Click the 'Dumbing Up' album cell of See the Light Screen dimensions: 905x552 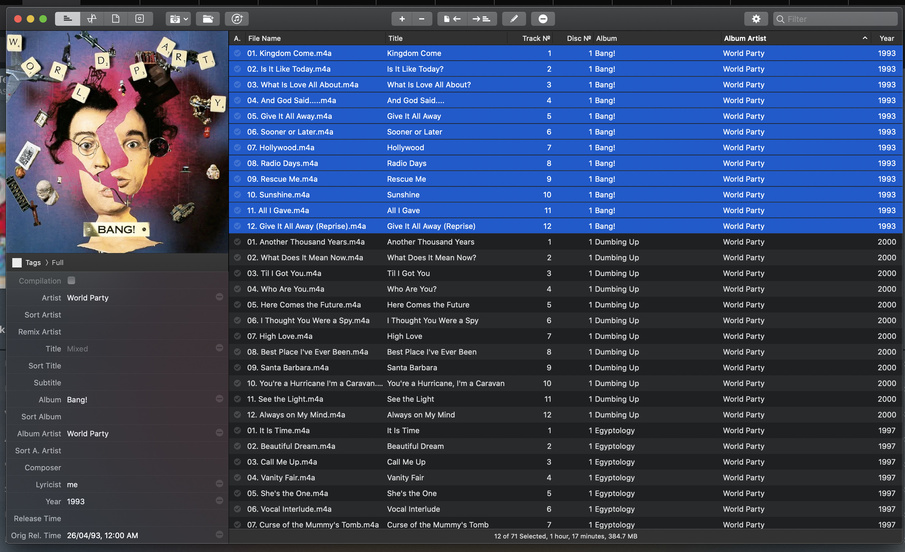point(616,399)
